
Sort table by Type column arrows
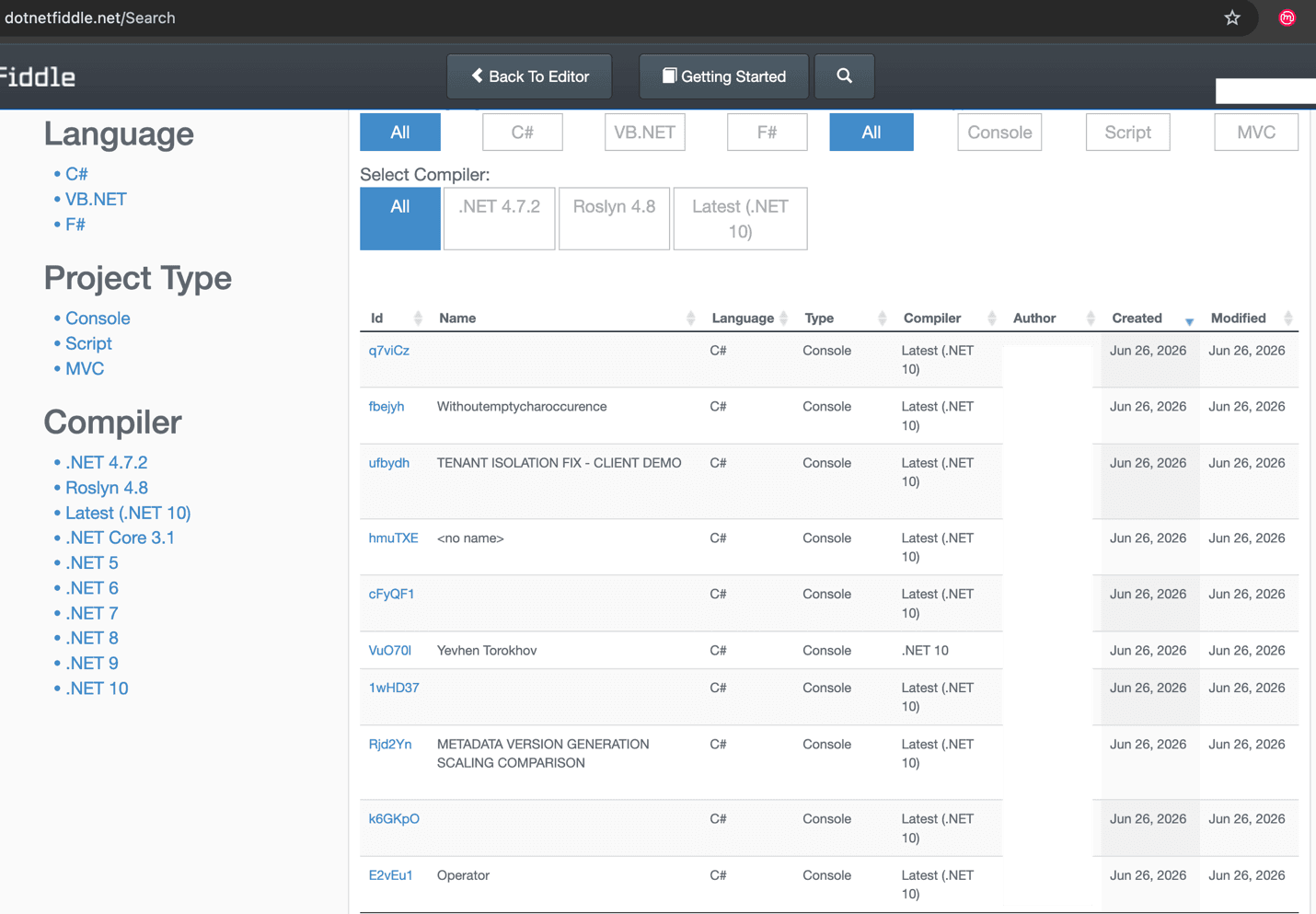pyautogui.click(x=882, y=318)
